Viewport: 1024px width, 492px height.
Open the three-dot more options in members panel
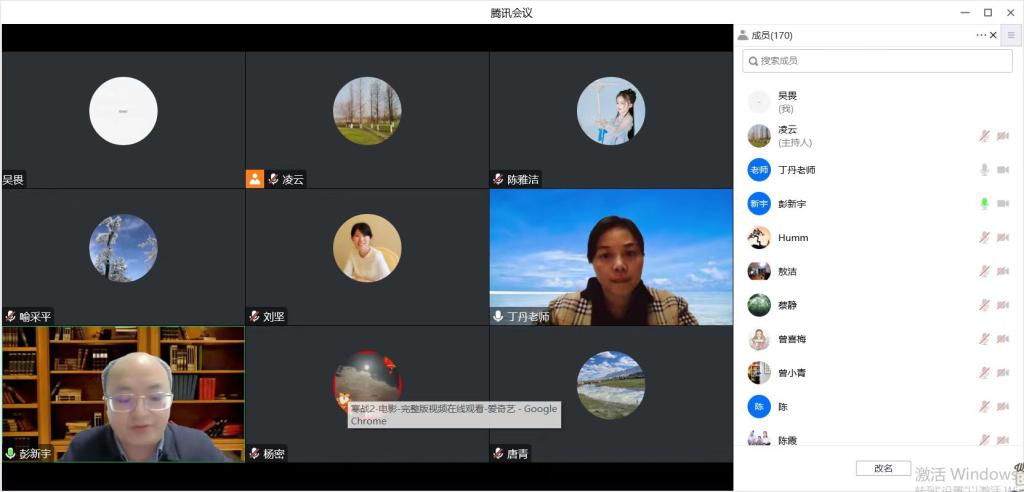(981, 35)
